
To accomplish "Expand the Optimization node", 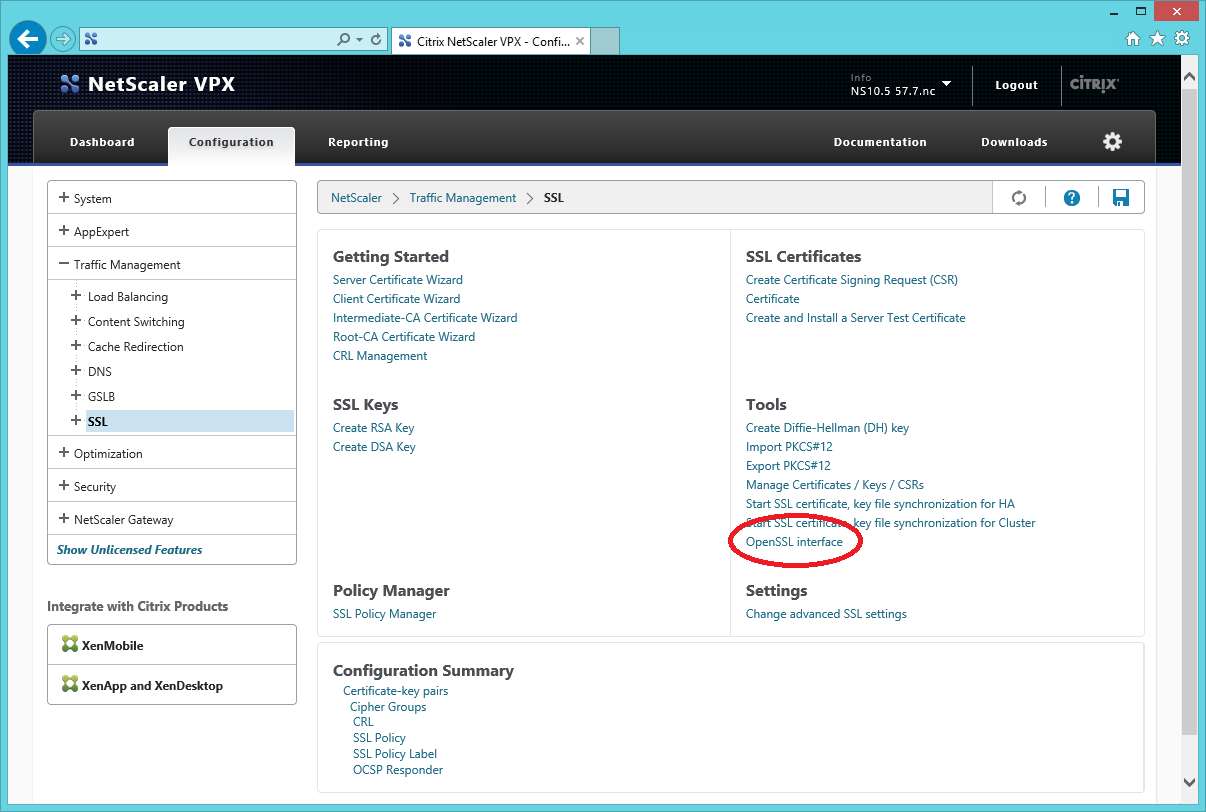I will tap(64, 453).
